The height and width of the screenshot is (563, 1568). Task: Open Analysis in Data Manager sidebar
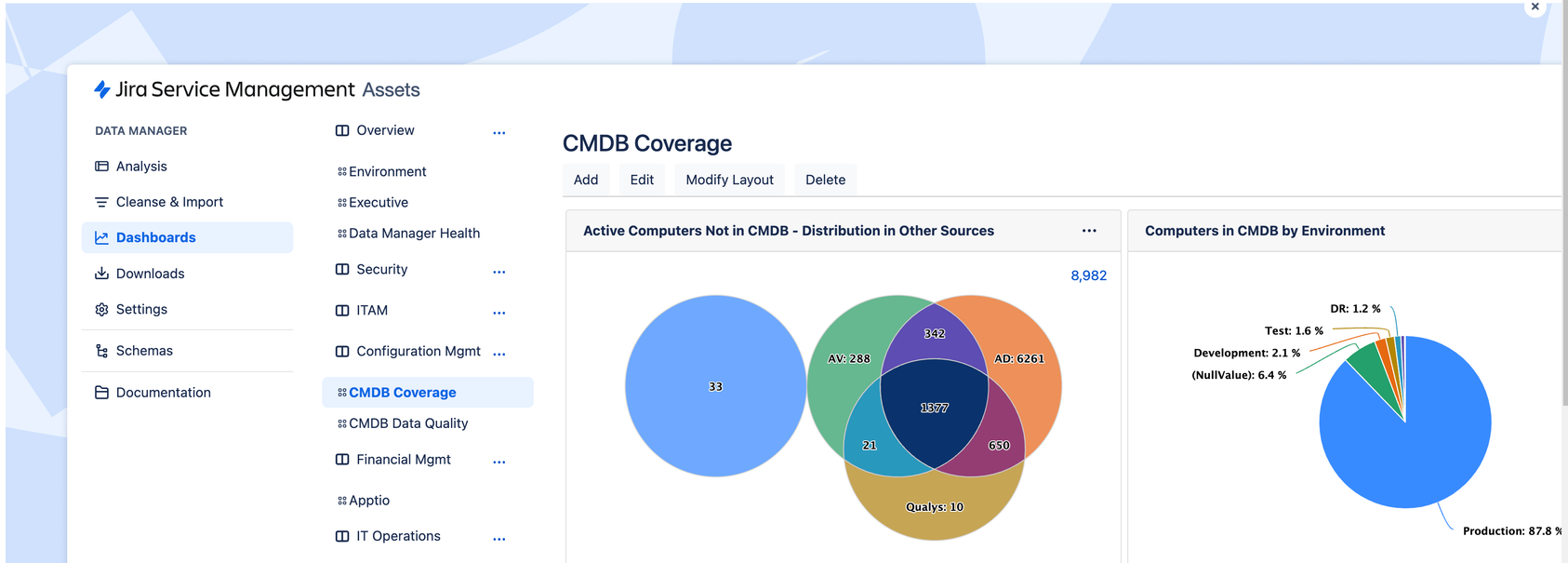click(141, 167)
